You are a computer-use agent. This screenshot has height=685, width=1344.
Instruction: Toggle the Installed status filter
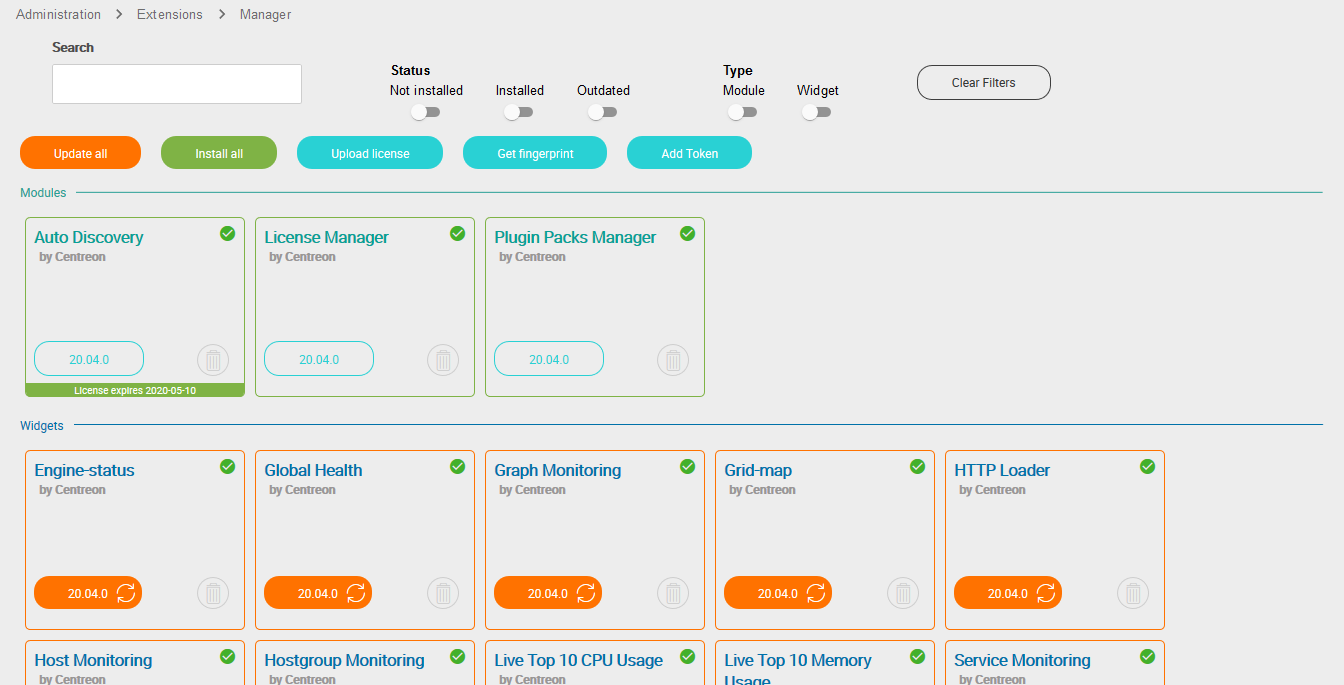coord(518,112)
